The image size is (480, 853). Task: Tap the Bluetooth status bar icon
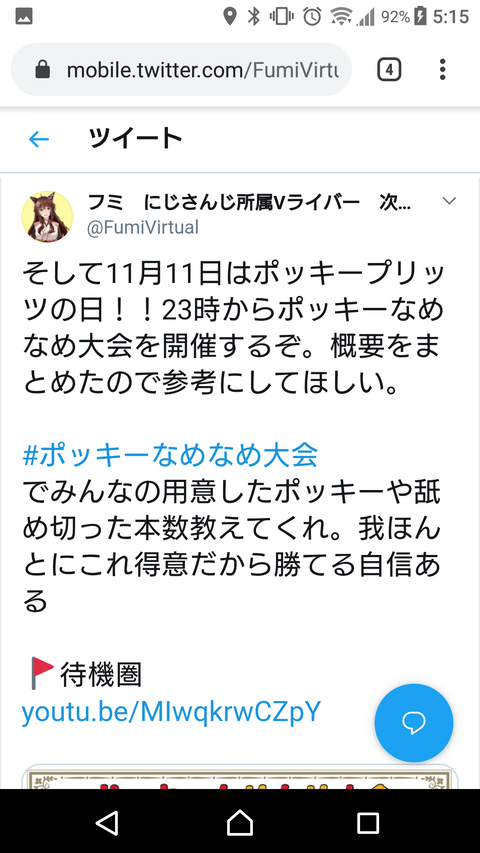point(254,16)
